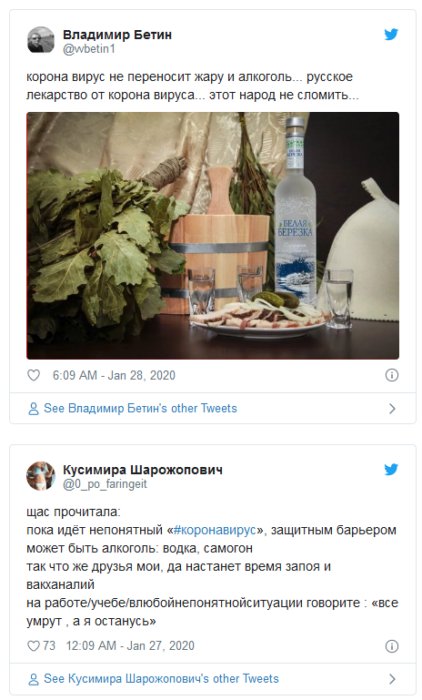Follow the #коронавирус hashtag link
The image size is (422, 700).
(x=214, y=530)
